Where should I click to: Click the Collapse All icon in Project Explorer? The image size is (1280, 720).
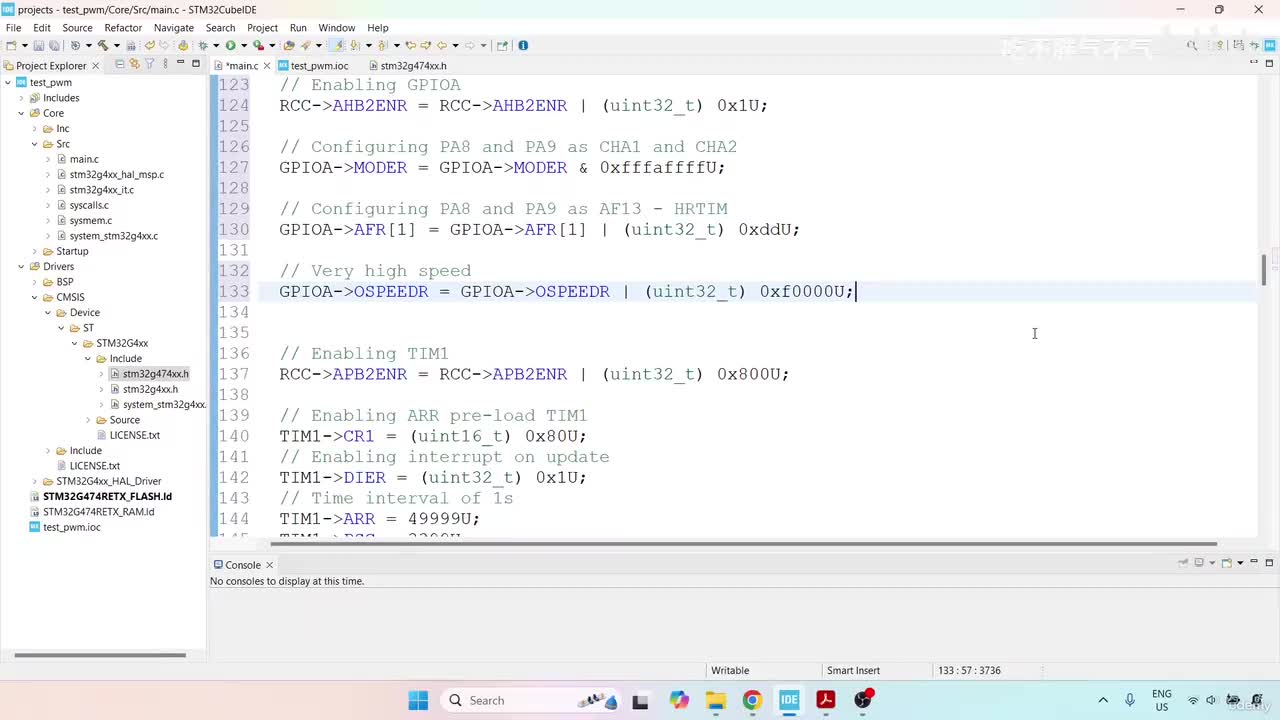(x=120, y=64)
